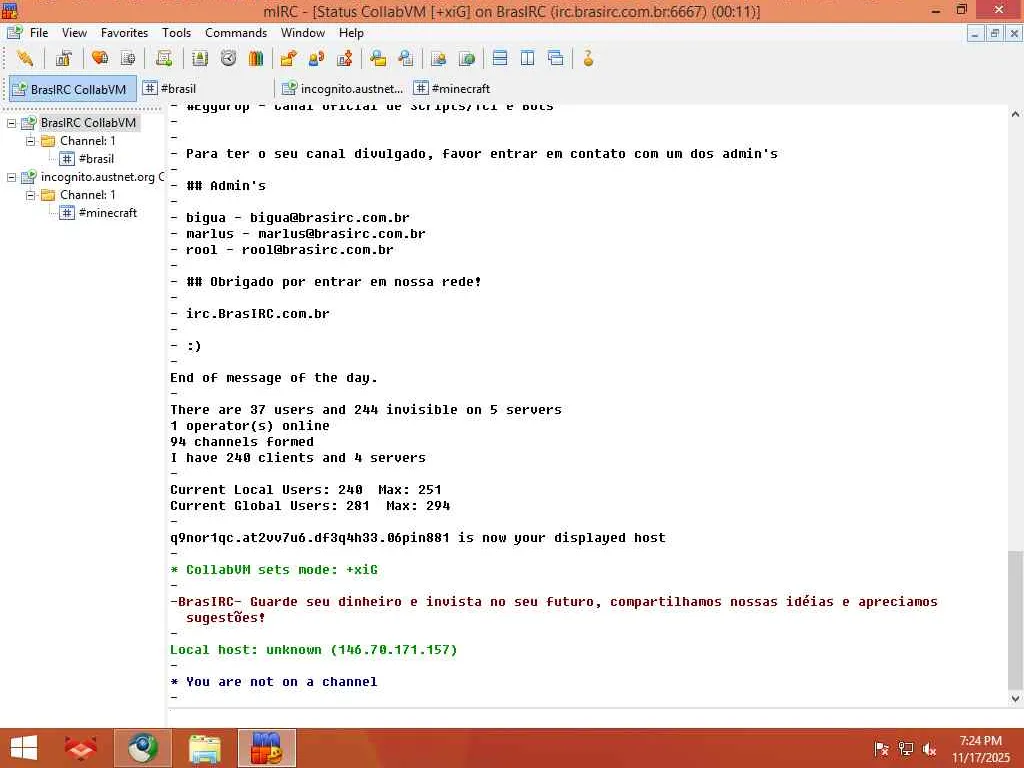Click the 'End of message of the day.' line

tap(274, 377)
